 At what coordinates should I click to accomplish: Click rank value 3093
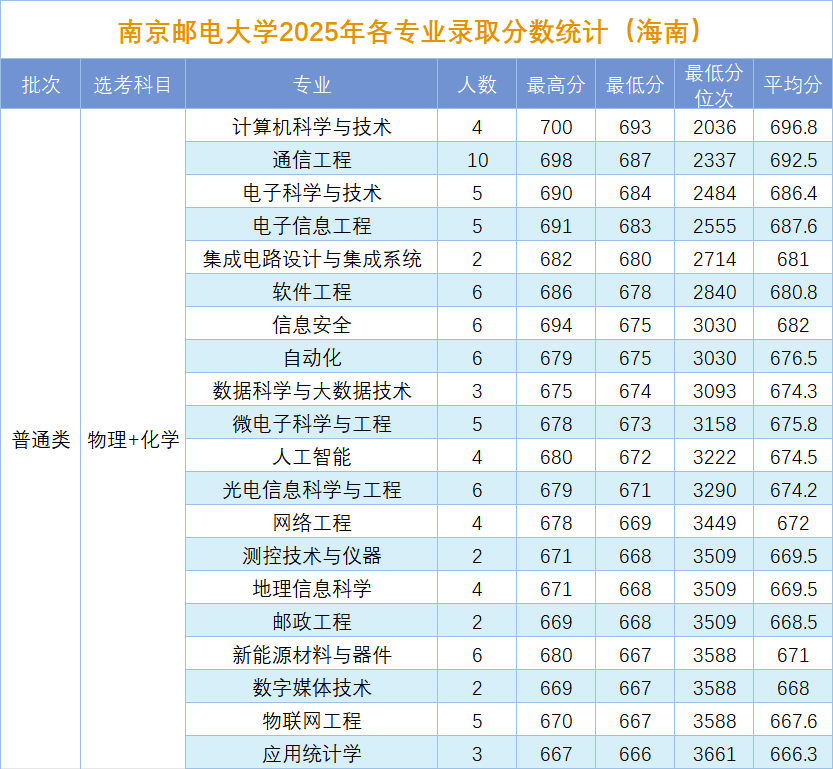714,391
